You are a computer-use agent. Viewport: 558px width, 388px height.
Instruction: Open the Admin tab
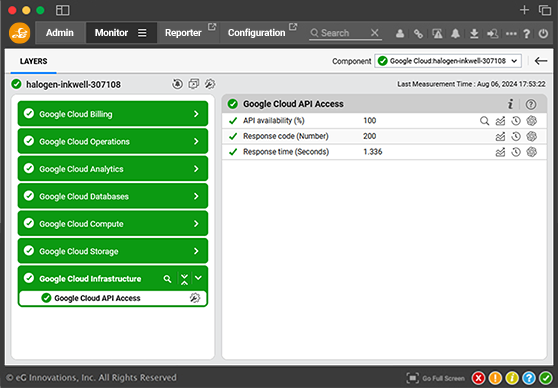(x=60, y=33)
